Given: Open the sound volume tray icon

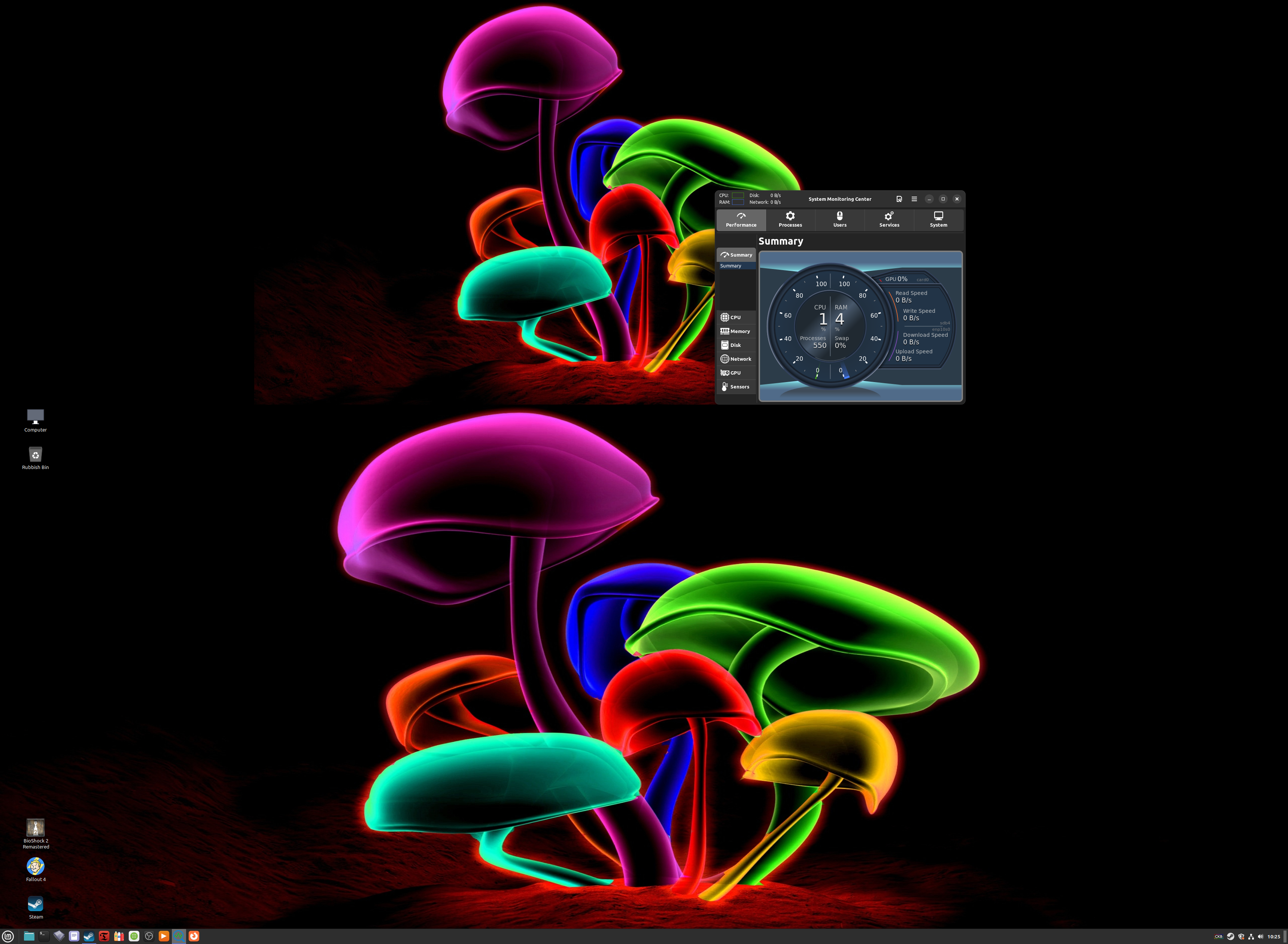Looking at the screenshot, I should [x=1261, y=937].
